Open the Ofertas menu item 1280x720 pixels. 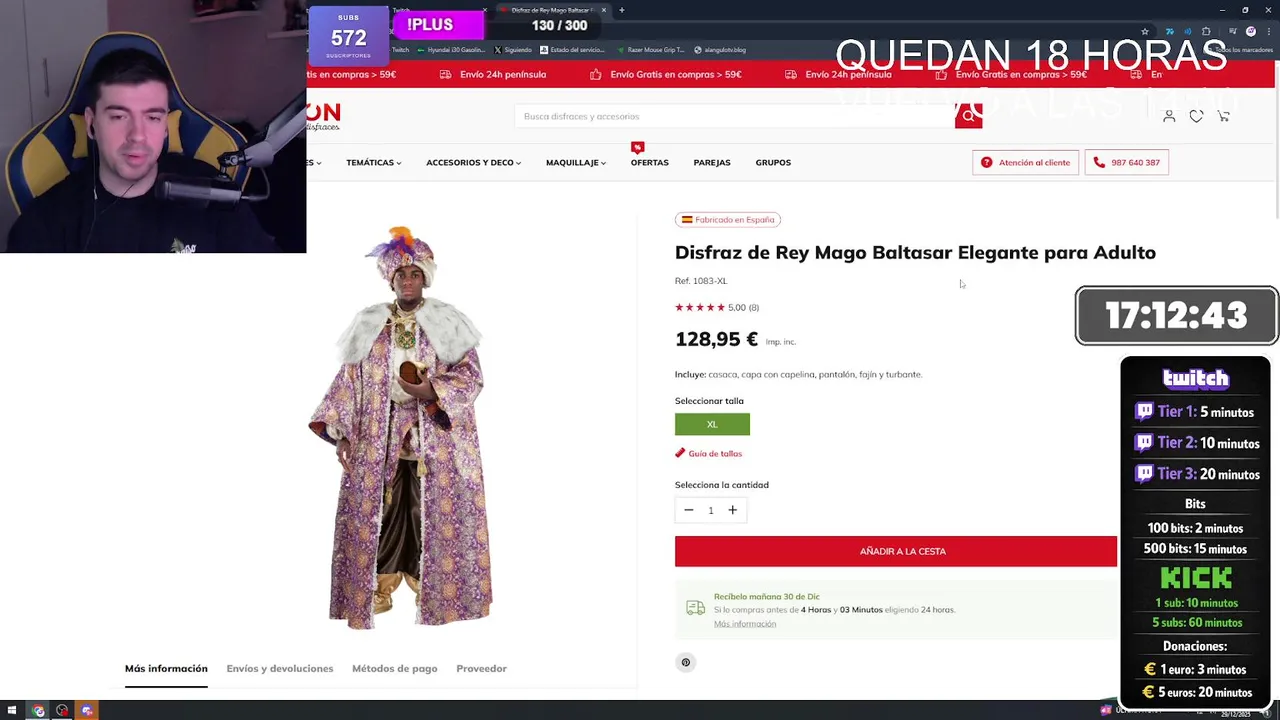(x=649, y=162)
